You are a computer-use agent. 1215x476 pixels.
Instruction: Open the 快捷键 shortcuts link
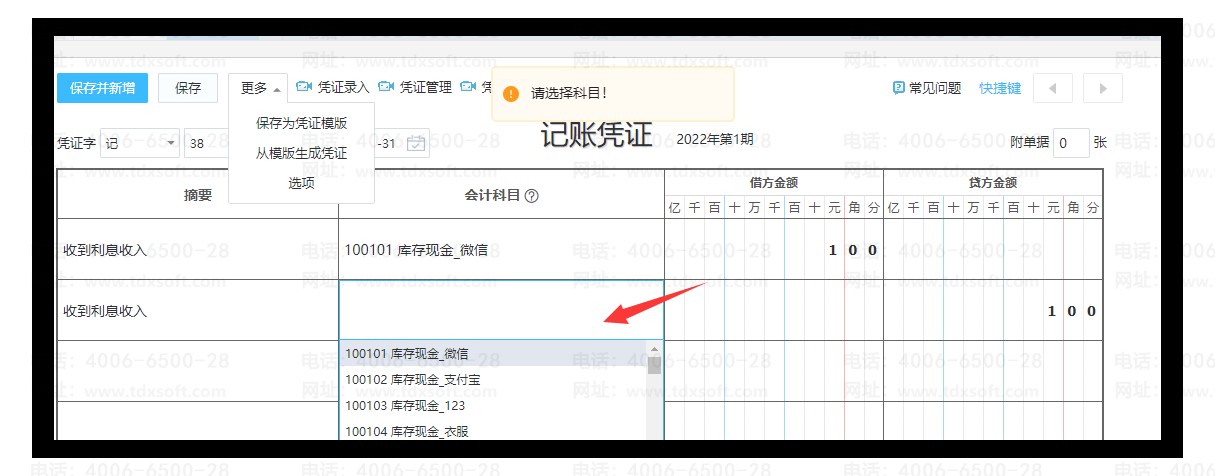pos(1000,88)
